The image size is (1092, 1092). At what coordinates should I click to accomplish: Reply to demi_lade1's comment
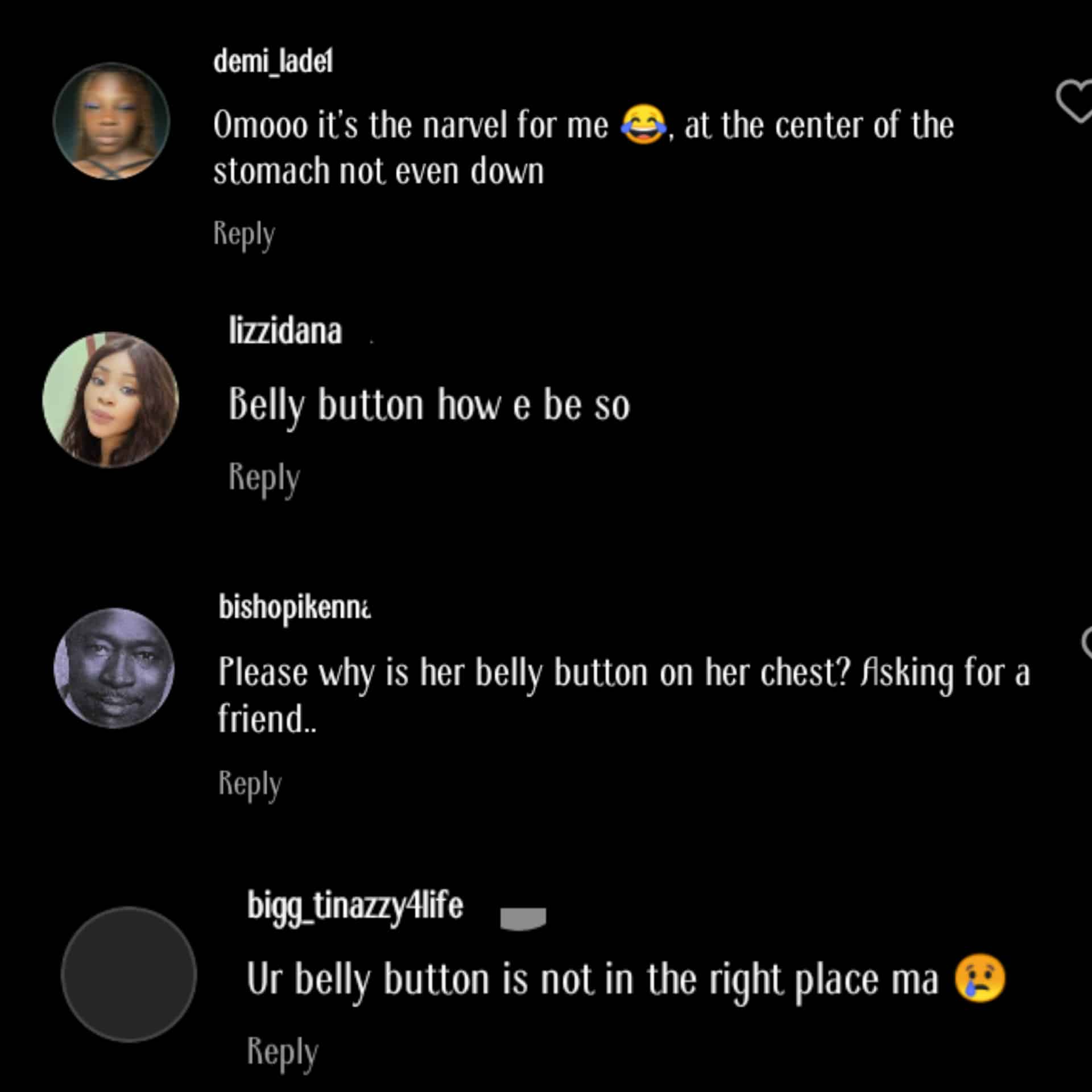[244, 234]
